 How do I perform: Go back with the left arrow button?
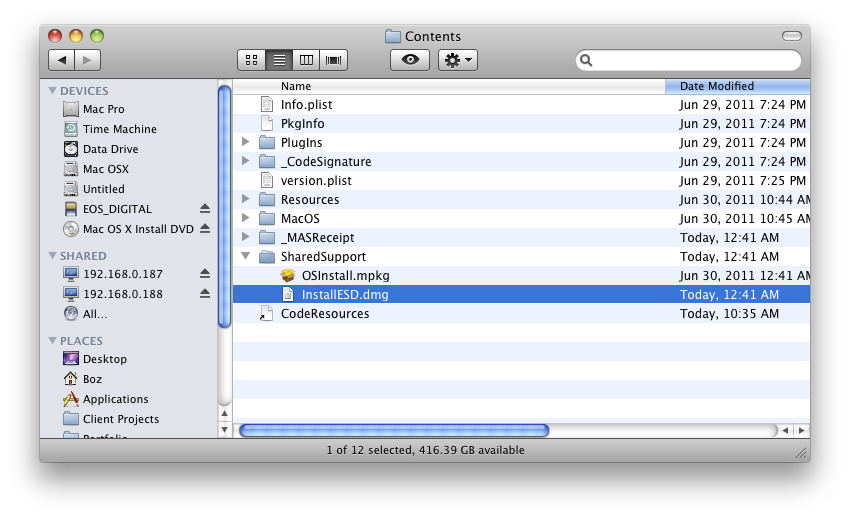pos(62,60)
